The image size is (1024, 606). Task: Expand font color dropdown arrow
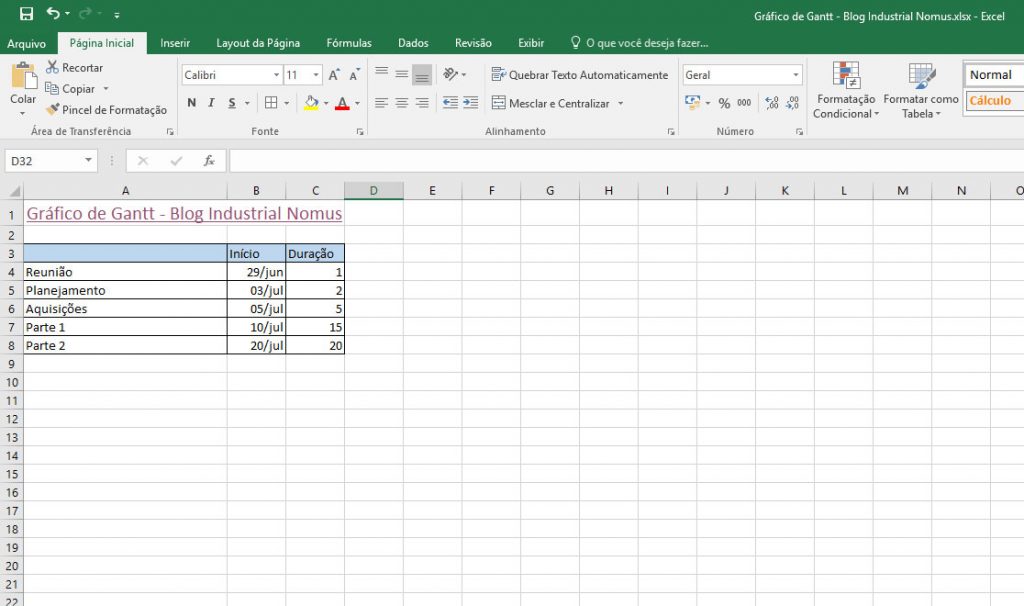click(x=357, y=103)
